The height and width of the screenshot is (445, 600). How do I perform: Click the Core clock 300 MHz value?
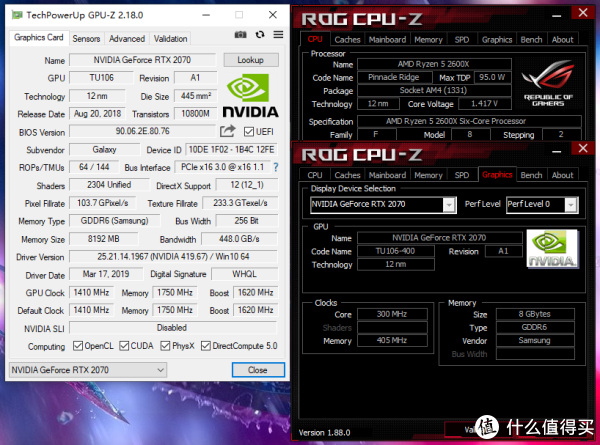click(392, 314)
